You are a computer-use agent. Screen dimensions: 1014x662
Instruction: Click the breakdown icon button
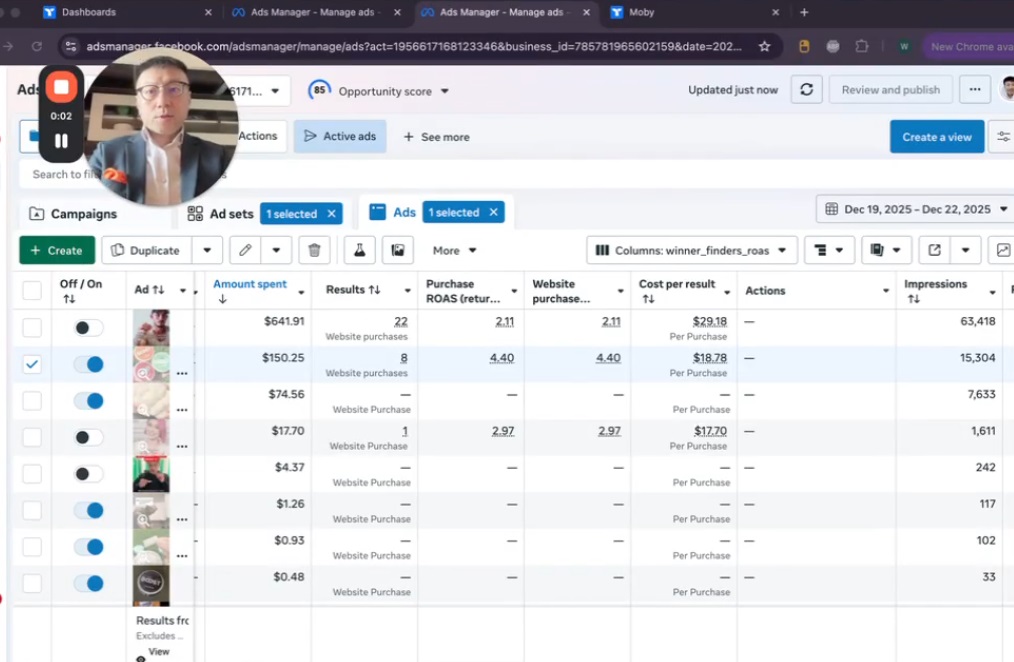pos(821,250)
